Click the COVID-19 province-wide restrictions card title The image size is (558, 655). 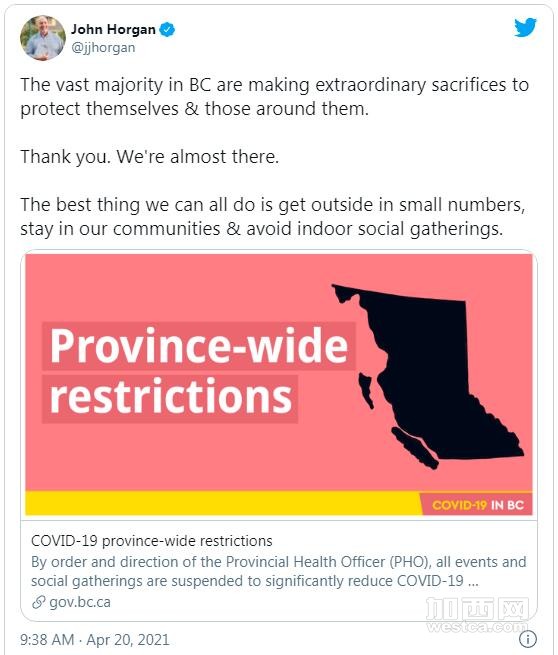click(x=152, y=541)
